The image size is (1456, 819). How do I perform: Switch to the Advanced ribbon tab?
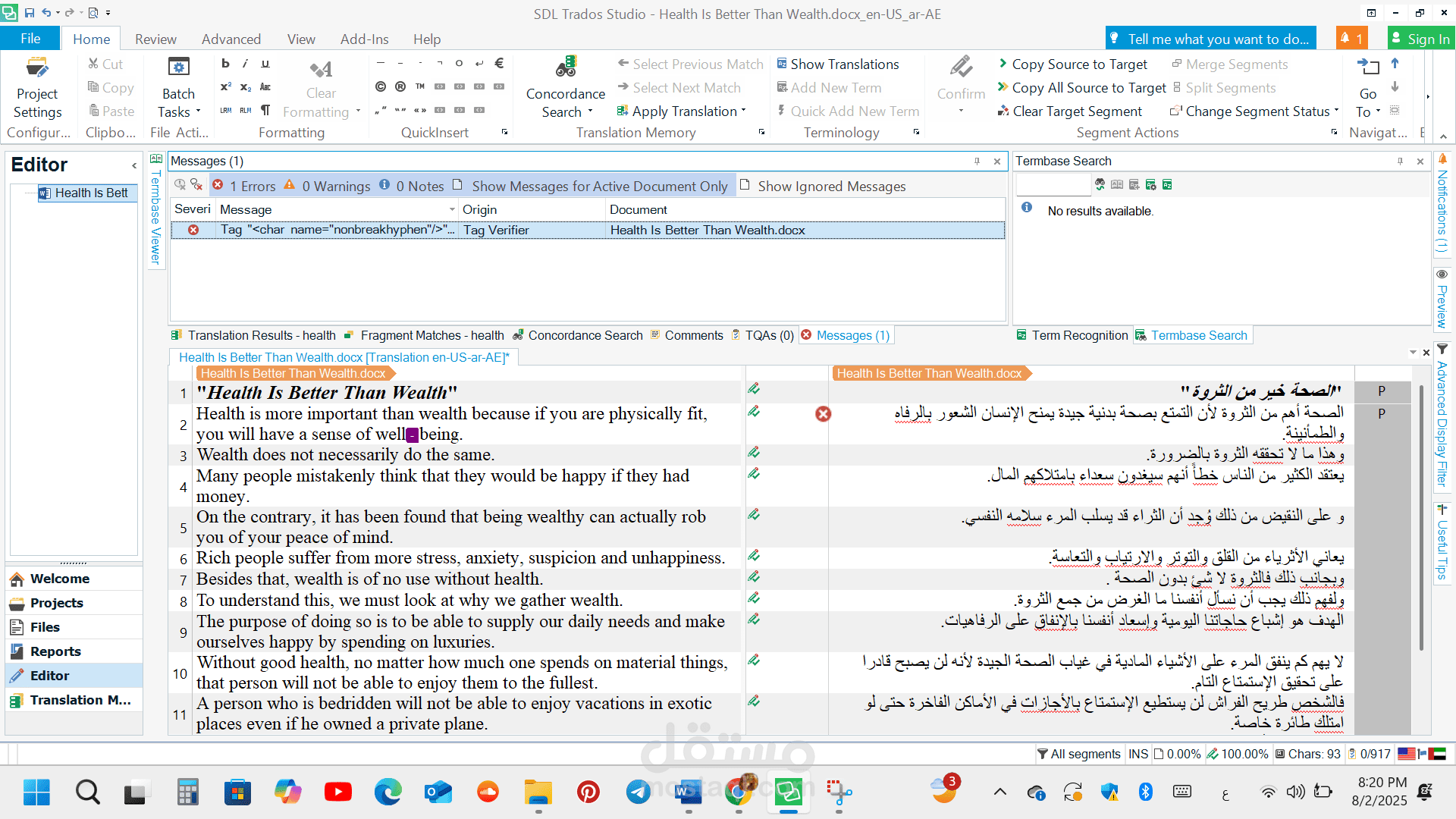point(231,39)
